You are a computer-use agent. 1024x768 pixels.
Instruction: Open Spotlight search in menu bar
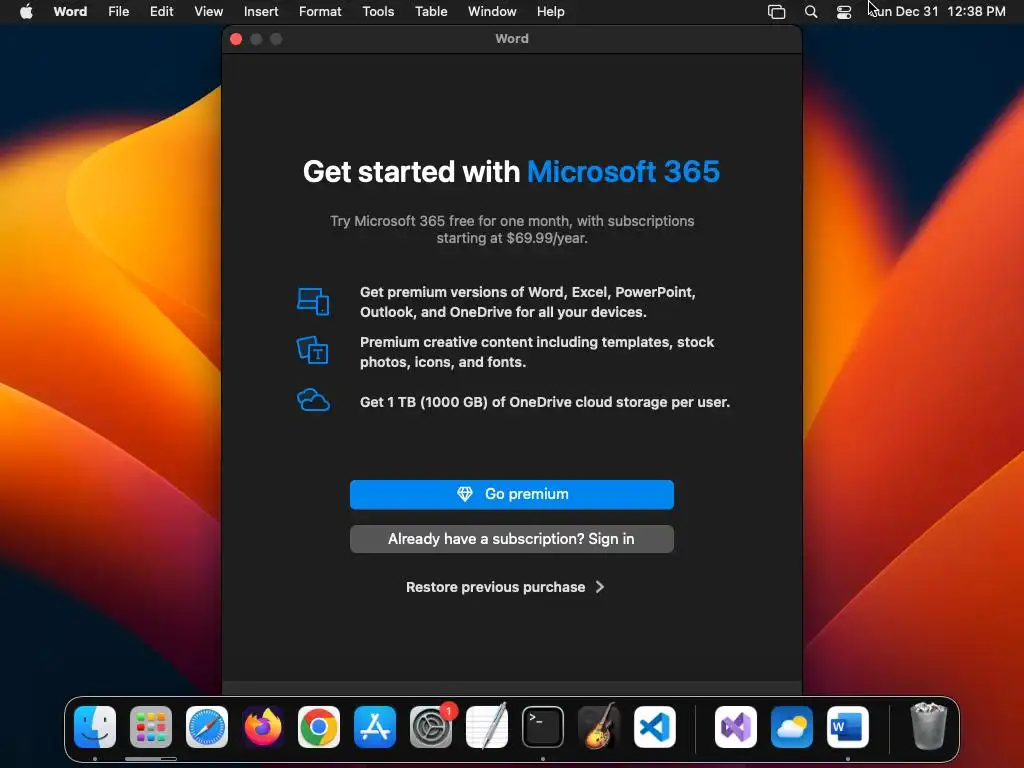pyautogui.click(x=810, y=12)
